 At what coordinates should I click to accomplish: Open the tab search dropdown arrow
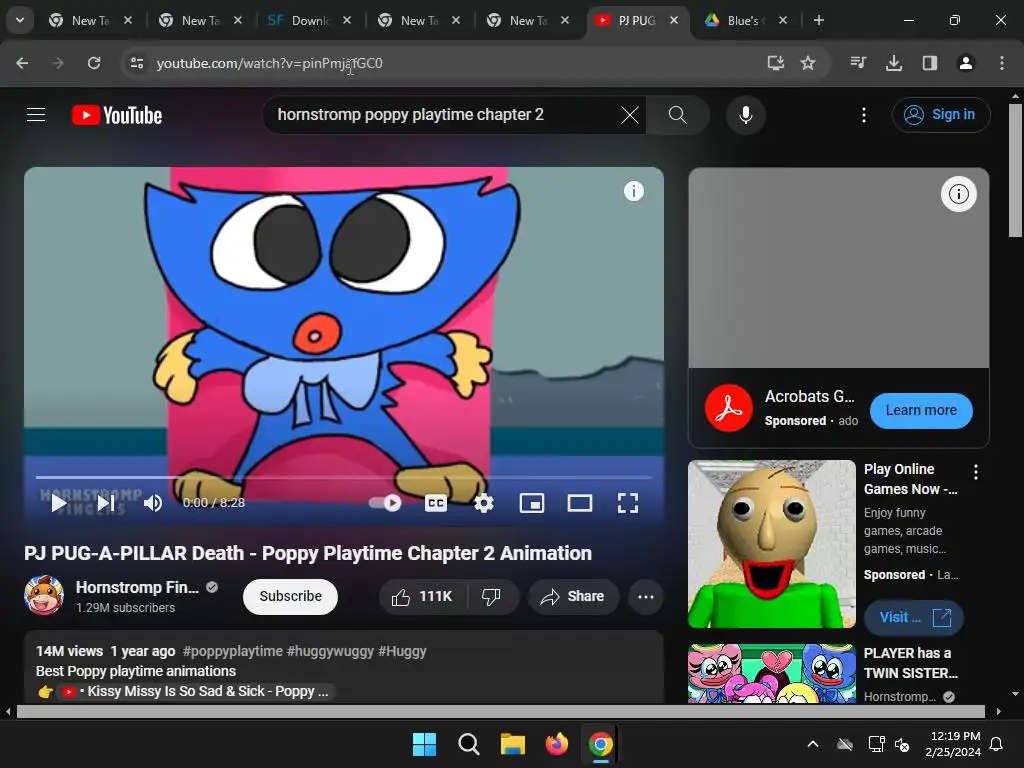(x=20, y=20)
